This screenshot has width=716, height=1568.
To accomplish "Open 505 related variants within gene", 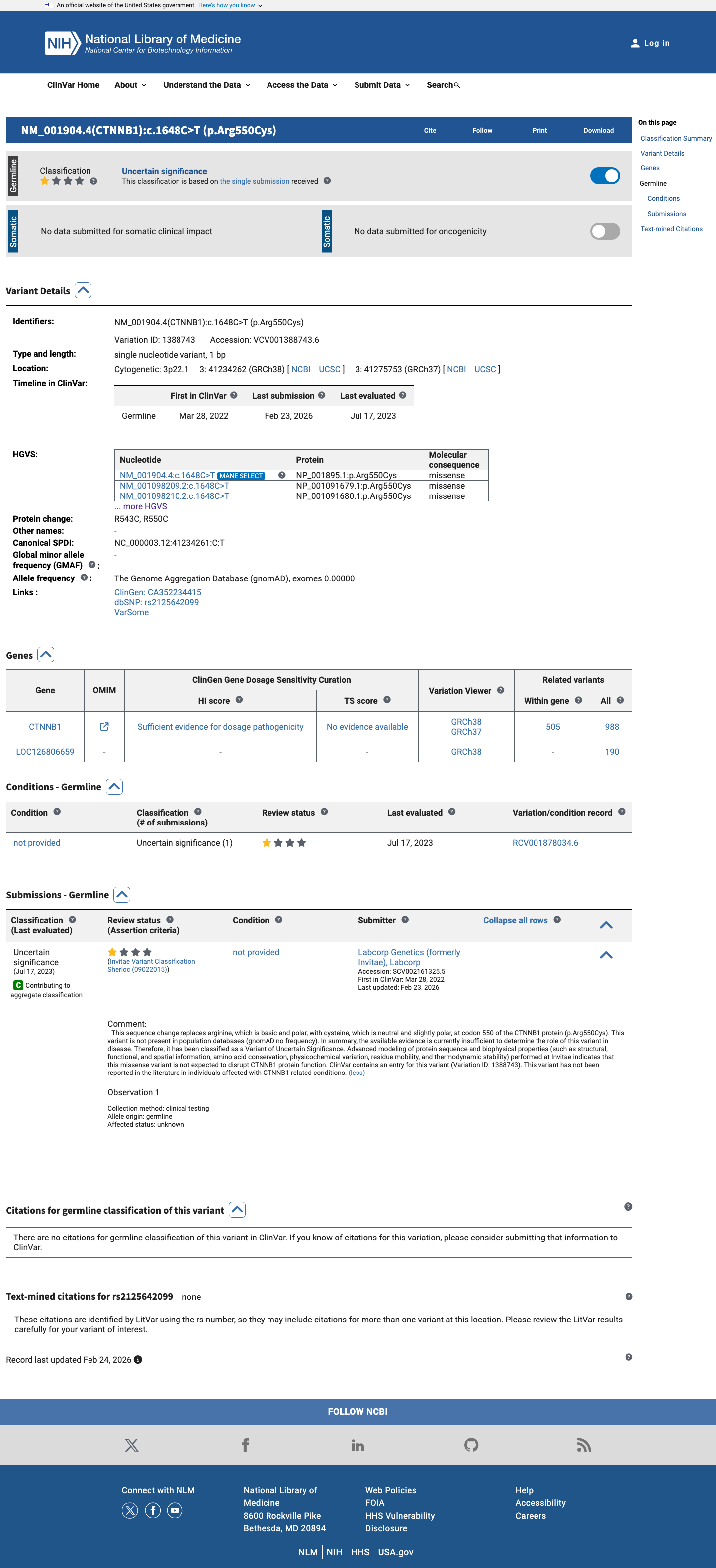I will pyautogui.click(x=553, y=726).
